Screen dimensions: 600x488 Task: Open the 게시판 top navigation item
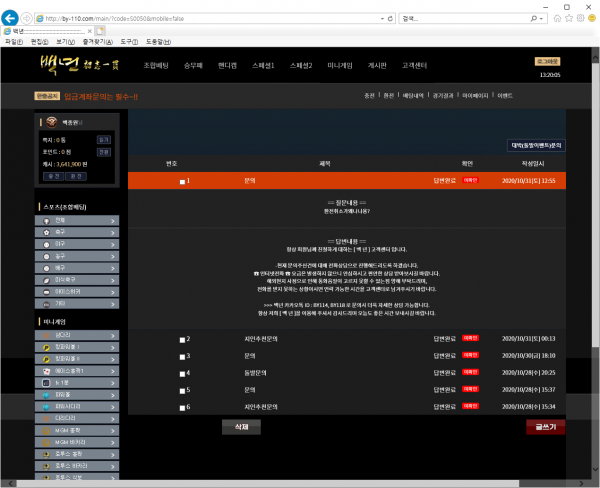point(377,65)
